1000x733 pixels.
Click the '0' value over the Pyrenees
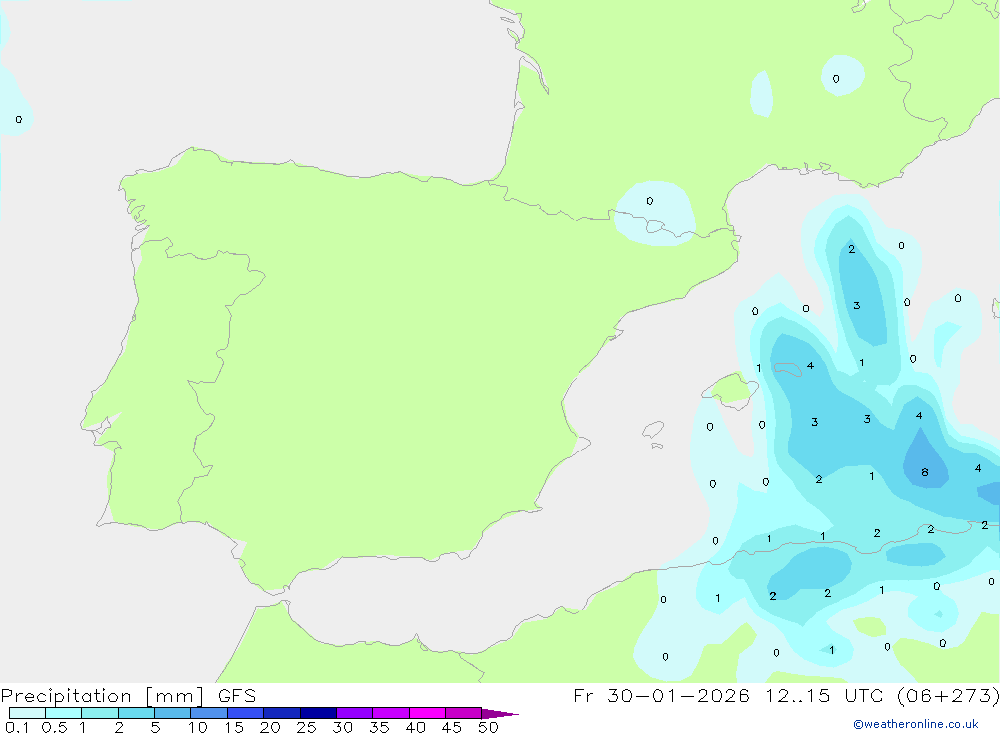[649, 201]
